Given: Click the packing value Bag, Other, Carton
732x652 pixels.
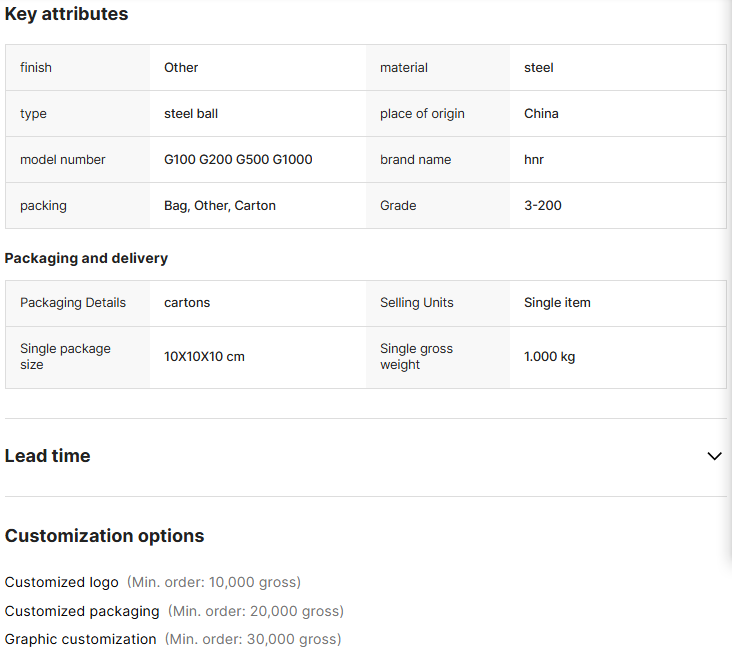Looking at the screenshot, I should coord(220,206).
